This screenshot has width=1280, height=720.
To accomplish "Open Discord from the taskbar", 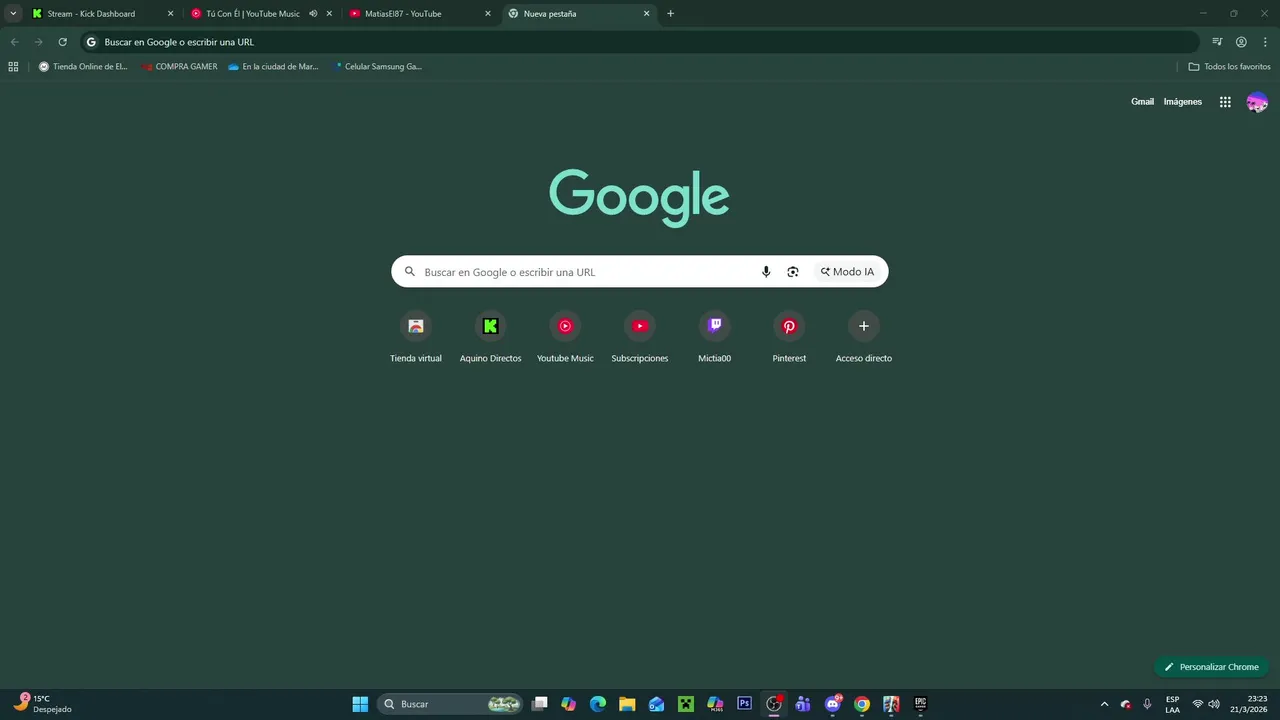I will 832,704.
